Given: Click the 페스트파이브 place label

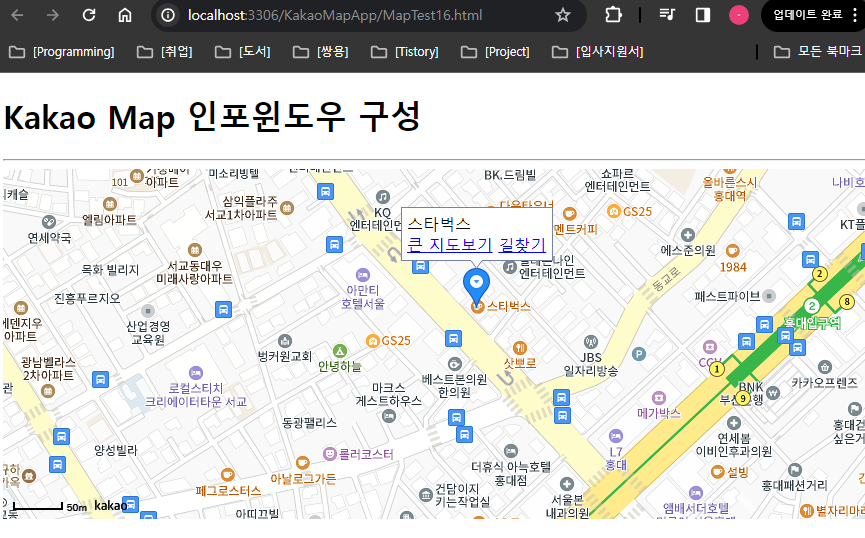Looking at the screenshot, I should pyautogui.click(x=727, y=296).
